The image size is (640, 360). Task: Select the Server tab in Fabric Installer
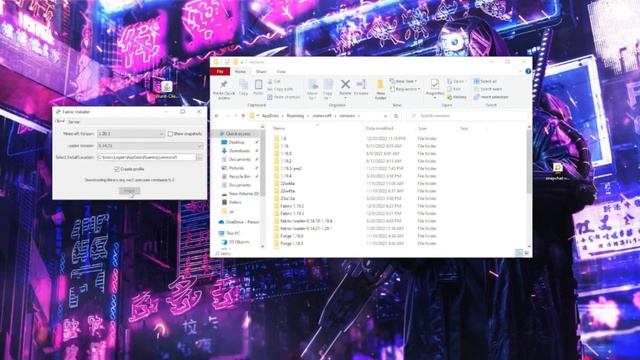(74, 122)
